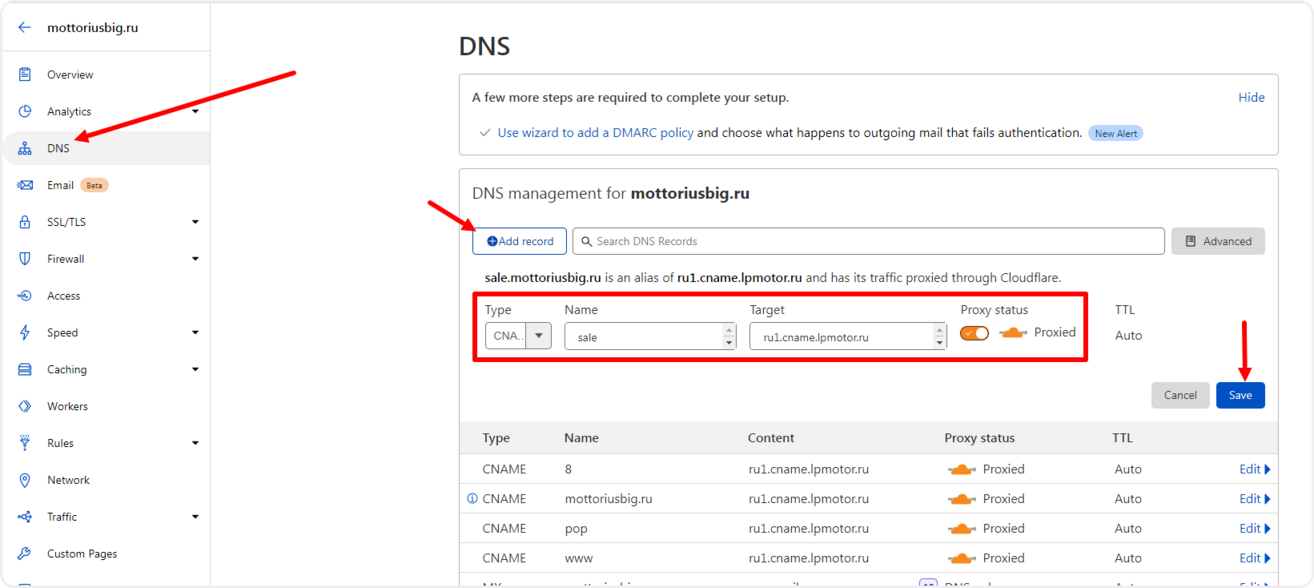Click the SSL/TLS lock icon
This screenshot has height=588, width=1314.
coord(25,222)
